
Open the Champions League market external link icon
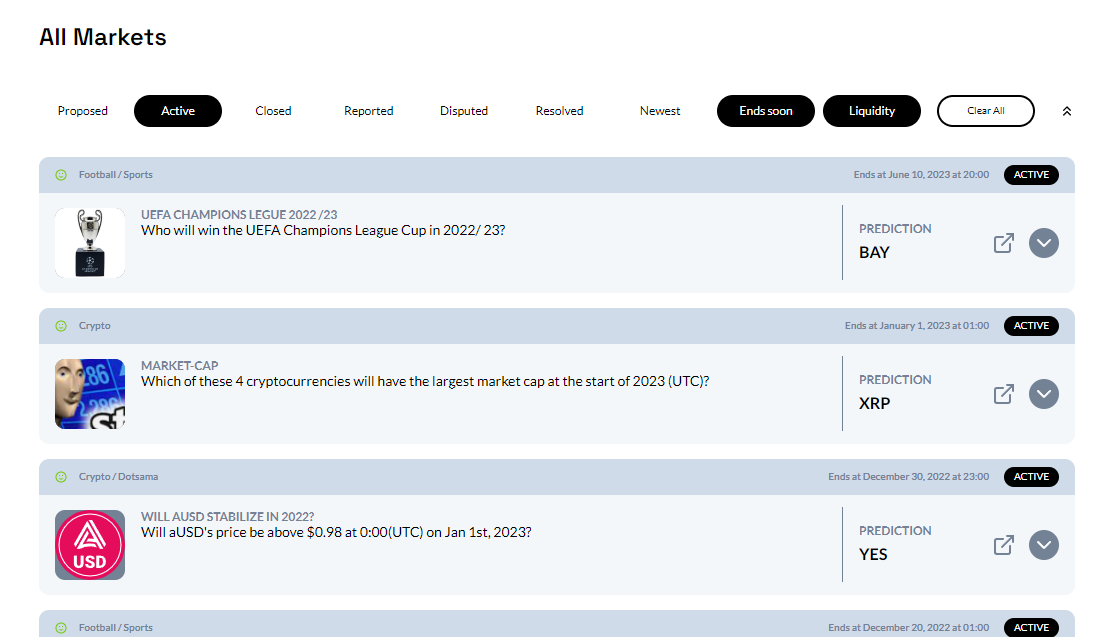click(x=1003, y=242)
